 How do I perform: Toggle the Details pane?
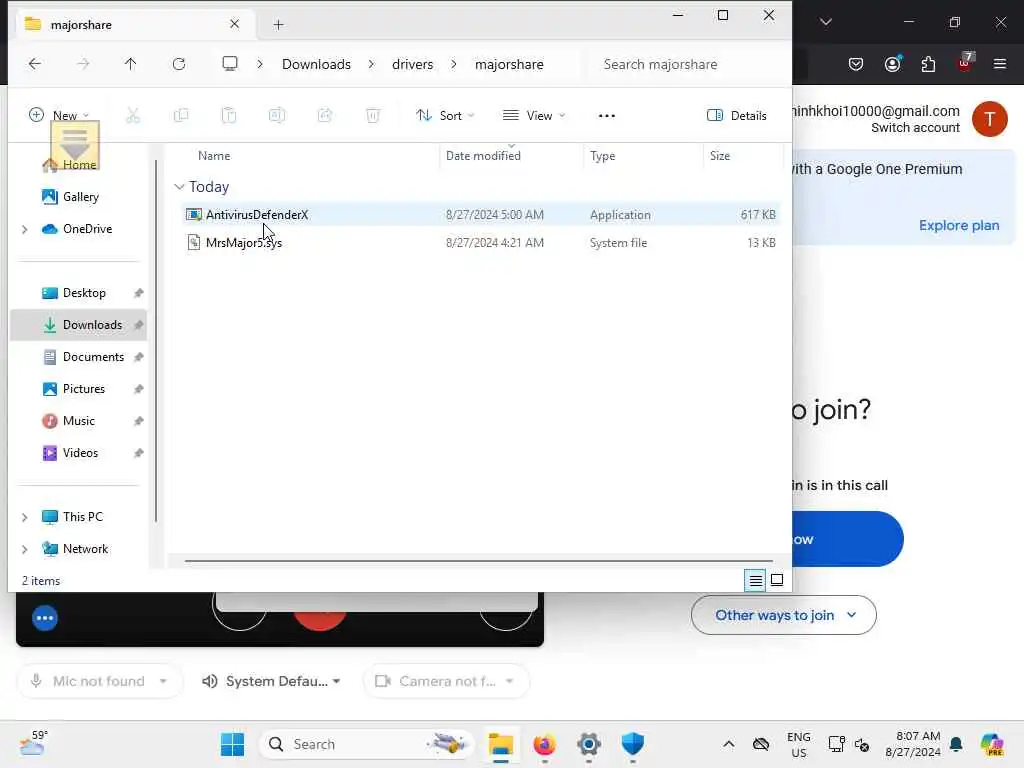click(737, 116)
